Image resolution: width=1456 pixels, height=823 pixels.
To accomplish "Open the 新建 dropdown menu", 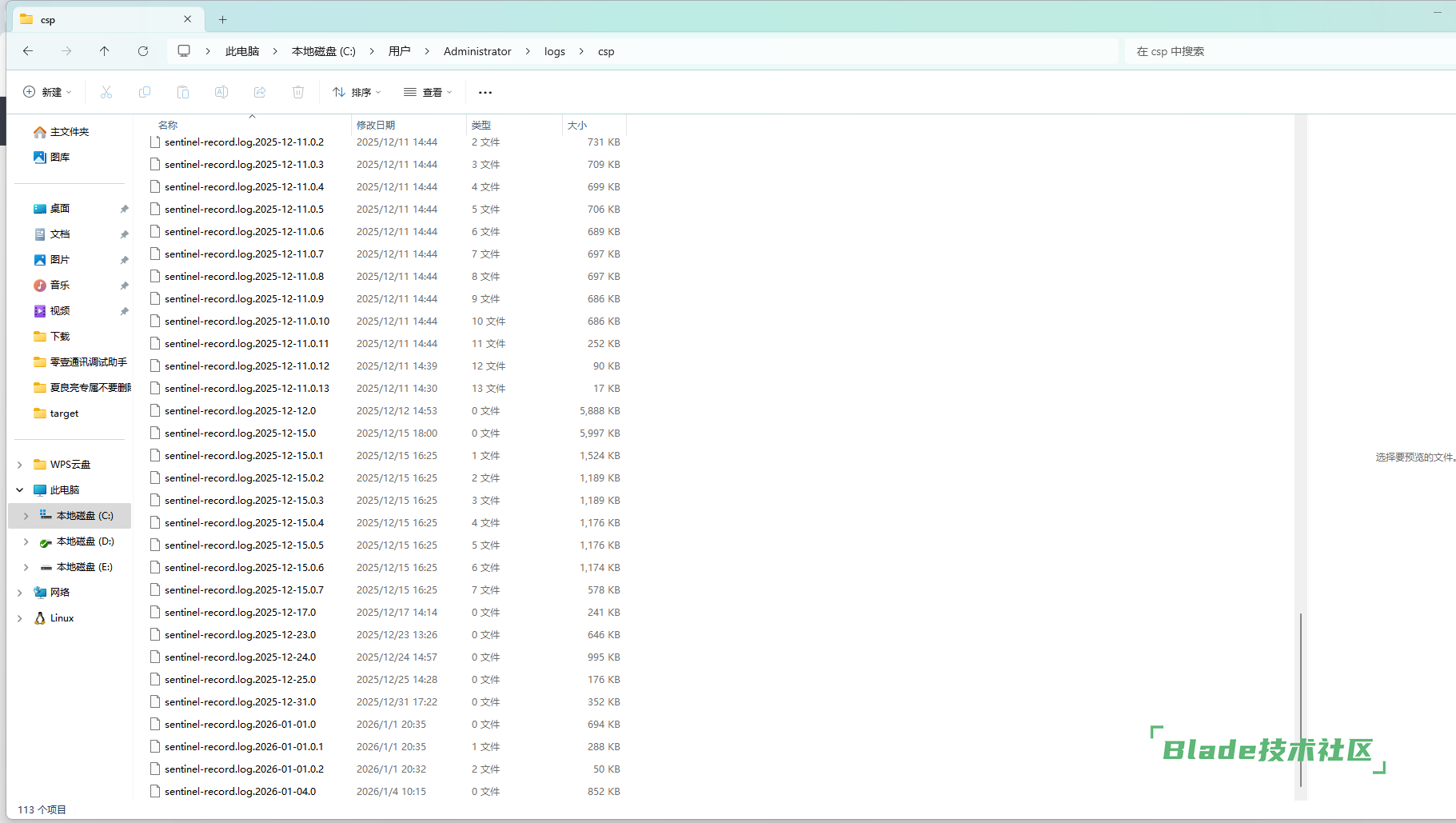I will 48,93.
